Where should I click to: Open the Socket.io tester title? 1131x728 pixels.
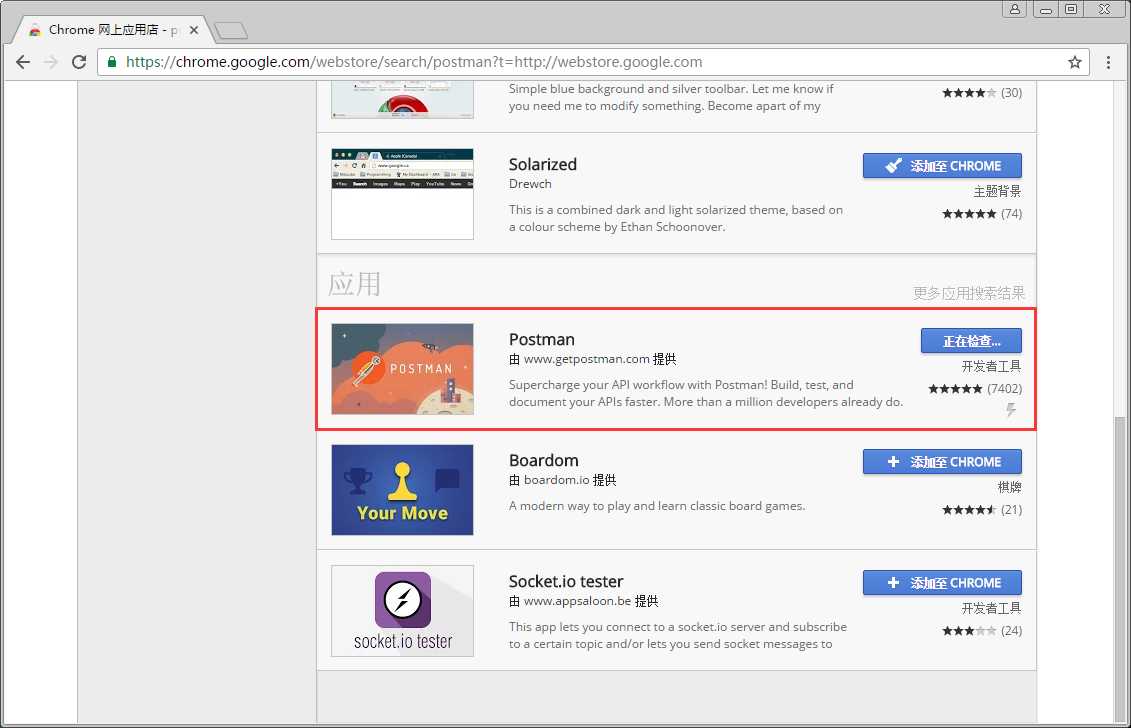coord(566,582)
